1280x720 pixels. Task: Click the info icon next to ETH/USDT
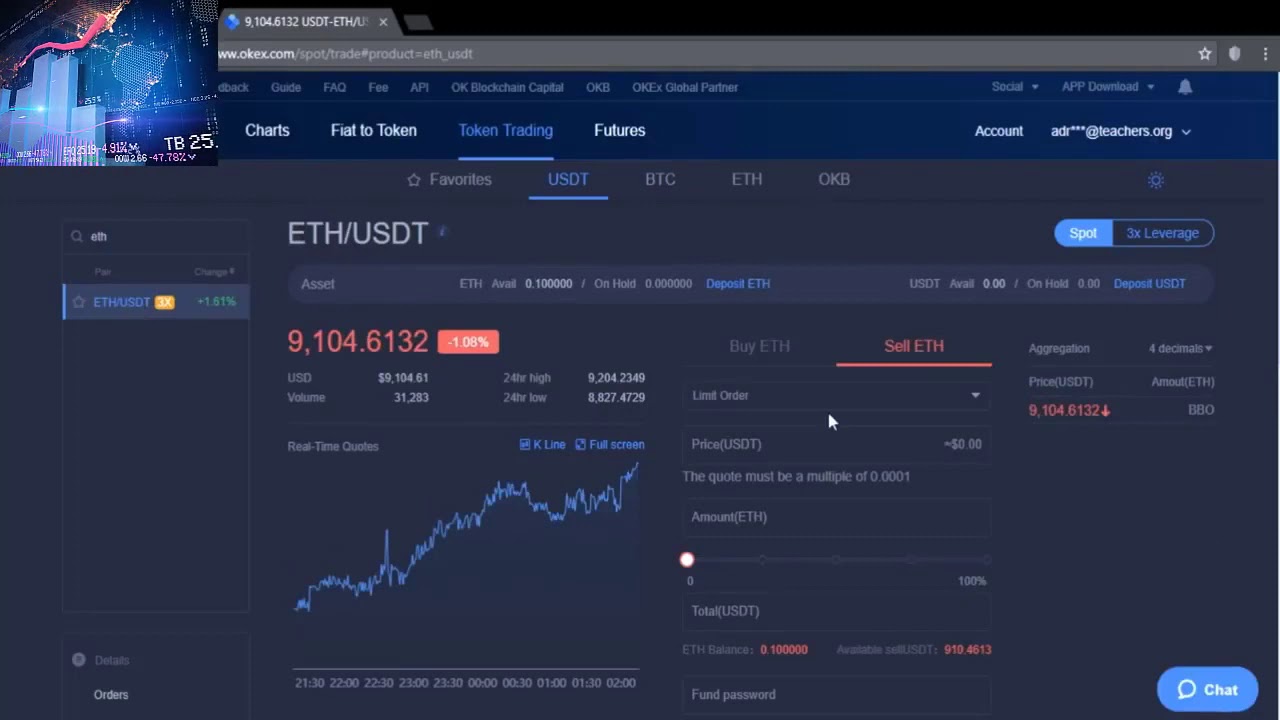[442, 232]
